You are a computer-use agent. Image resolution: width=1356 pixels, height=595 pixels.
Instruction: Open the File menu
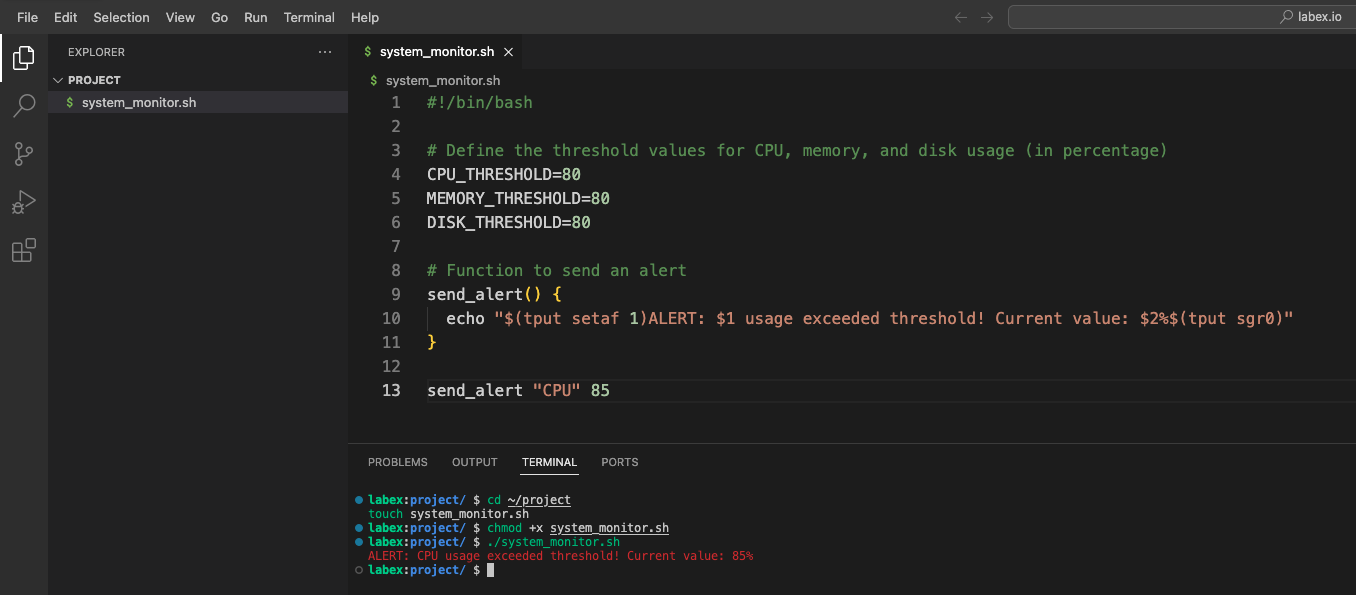click(x=27, y=17)
